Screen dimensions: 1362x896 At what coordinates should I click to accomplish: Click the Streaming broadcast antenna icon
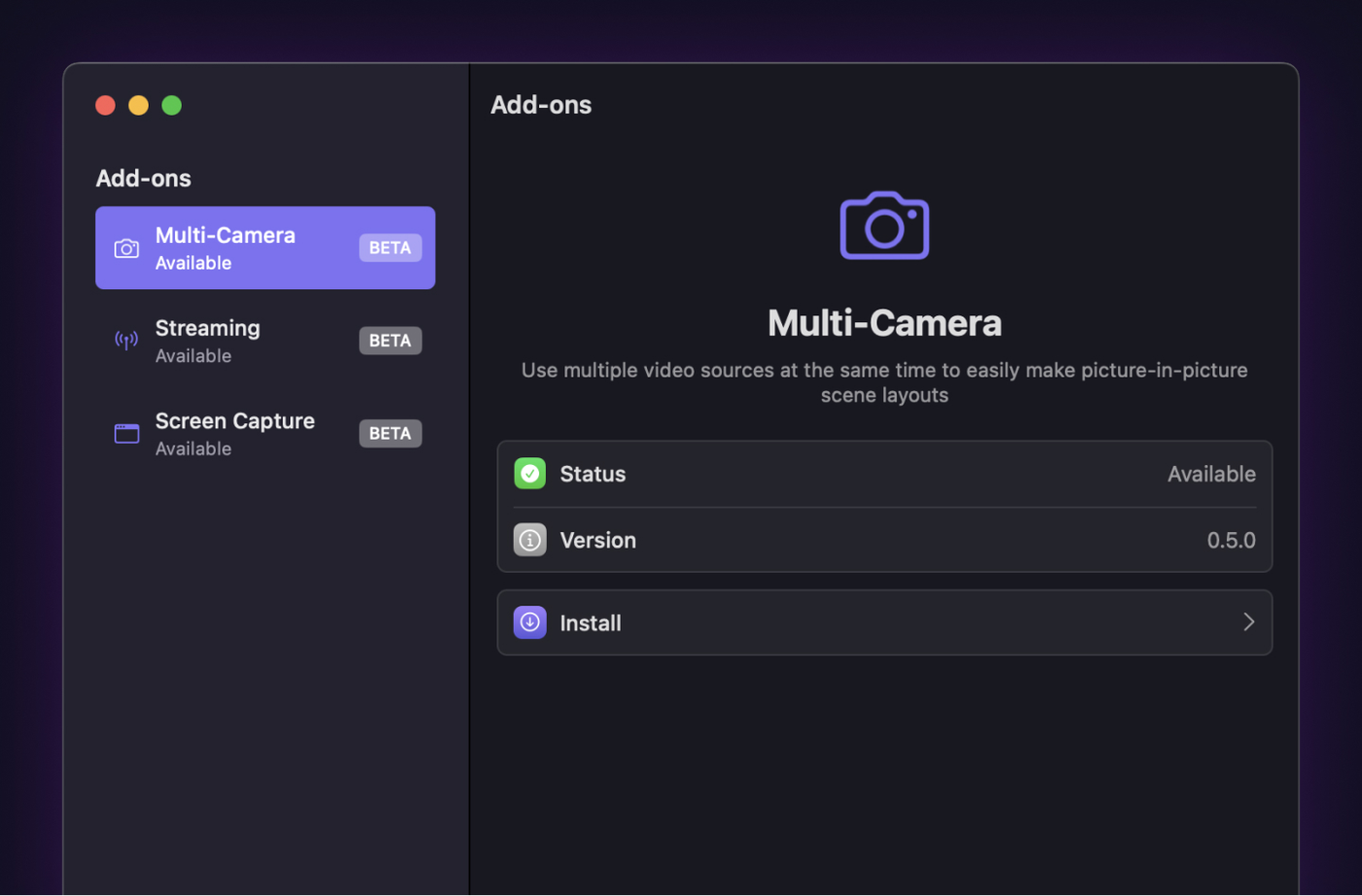pos(126,340)
